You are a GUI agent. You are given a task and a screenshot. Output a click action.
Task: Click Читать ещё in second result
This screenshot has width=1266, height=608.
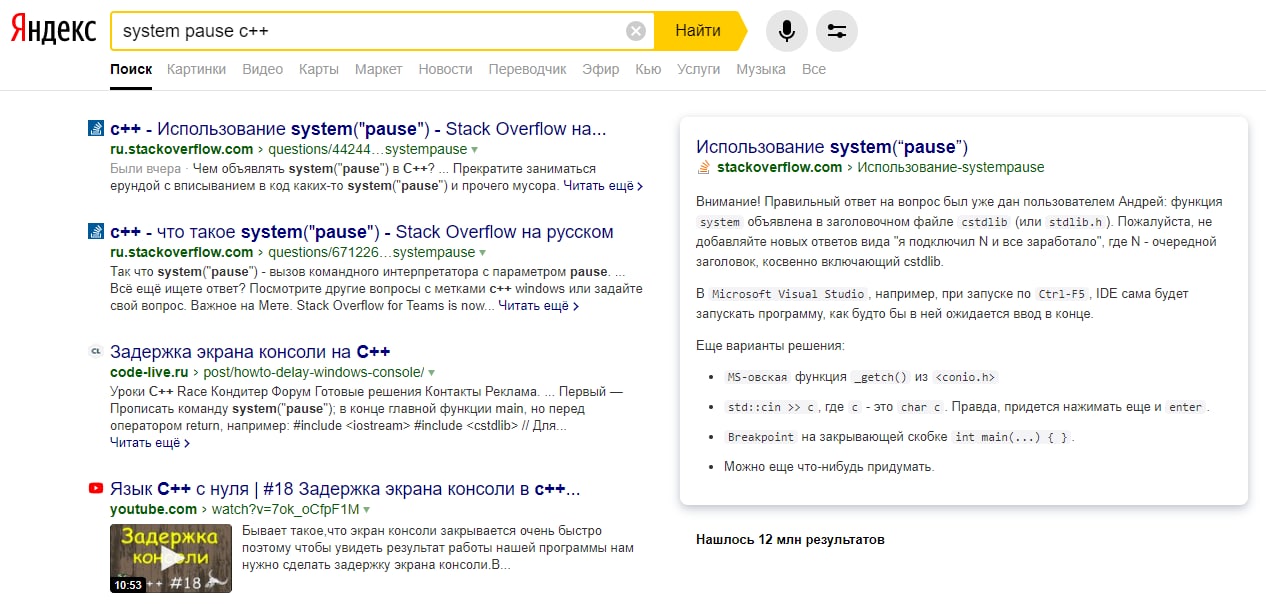coord(539,306)
